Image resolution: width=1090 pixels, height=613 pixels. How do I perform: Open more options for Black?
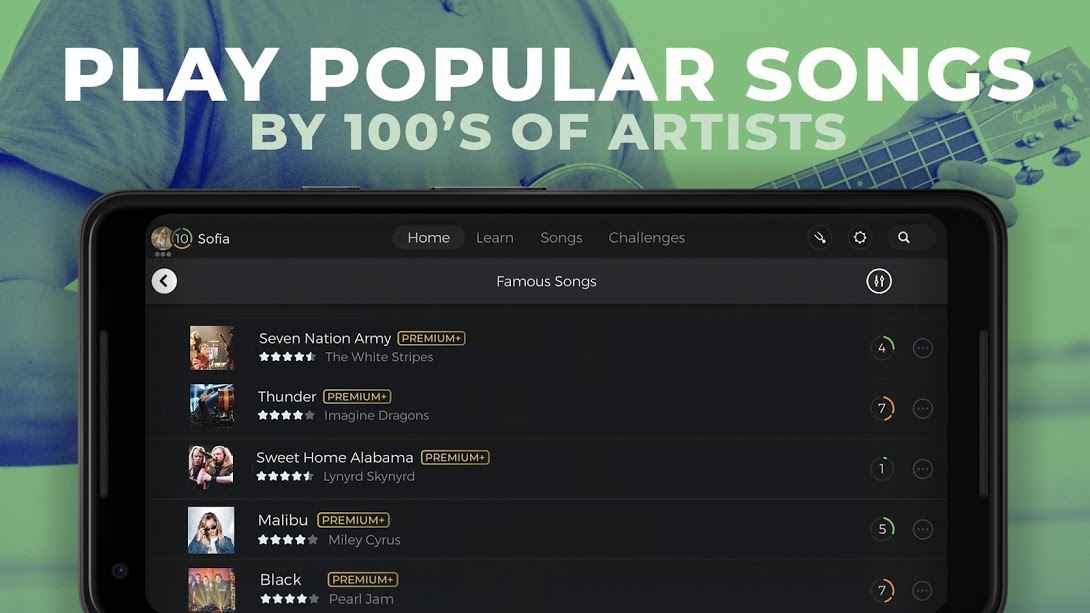pyautogui.click(x=922, y=591)
